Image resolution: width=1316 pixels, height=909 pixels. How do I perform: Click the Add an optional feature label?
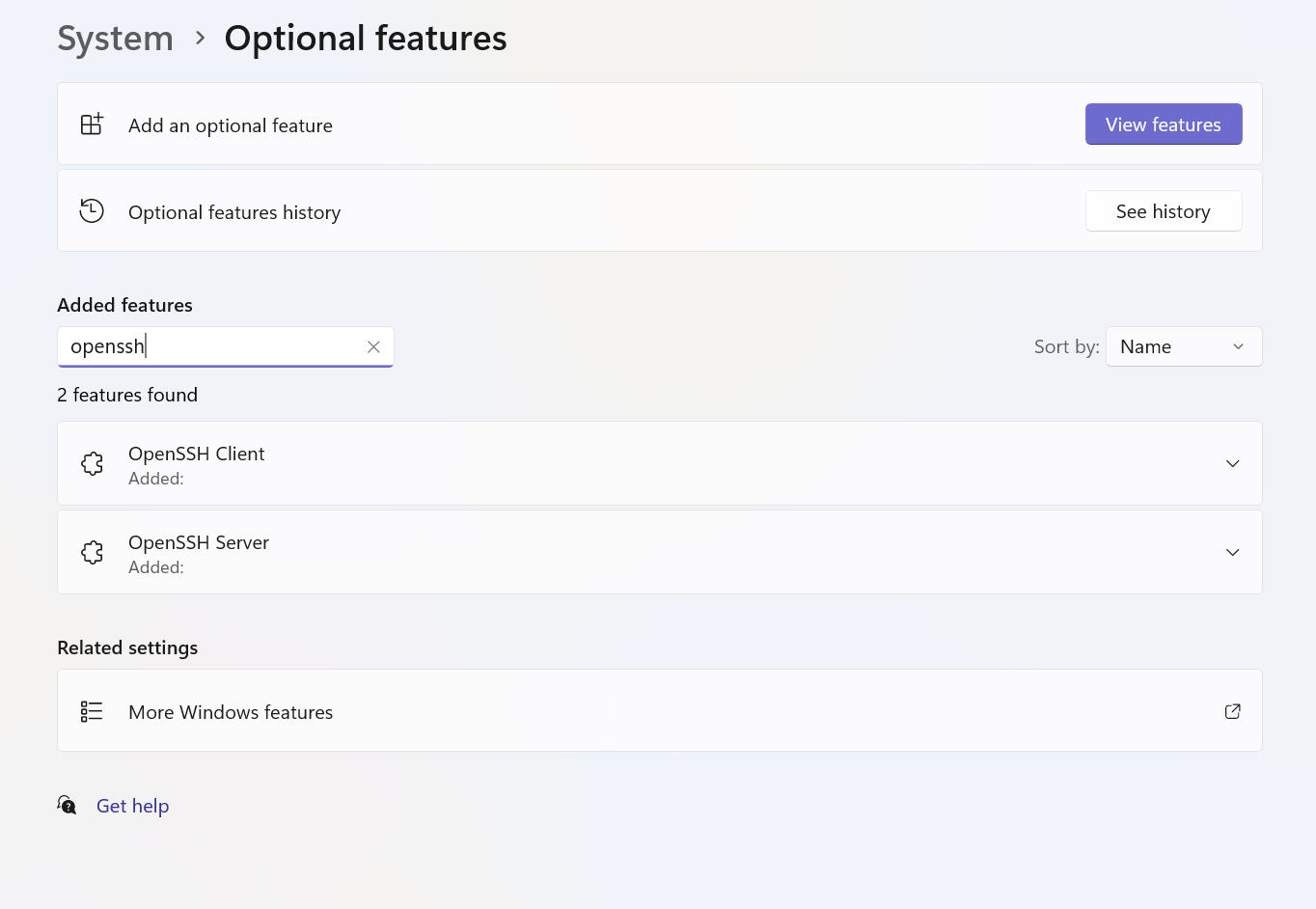[x=231, y=125]
